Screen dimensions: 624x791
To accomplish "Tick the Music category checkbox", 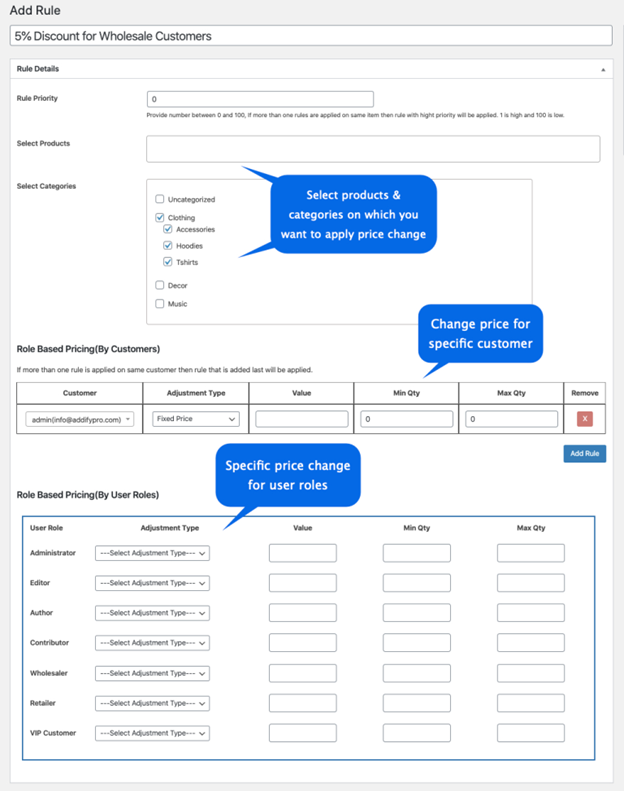I will pos(160,303).
